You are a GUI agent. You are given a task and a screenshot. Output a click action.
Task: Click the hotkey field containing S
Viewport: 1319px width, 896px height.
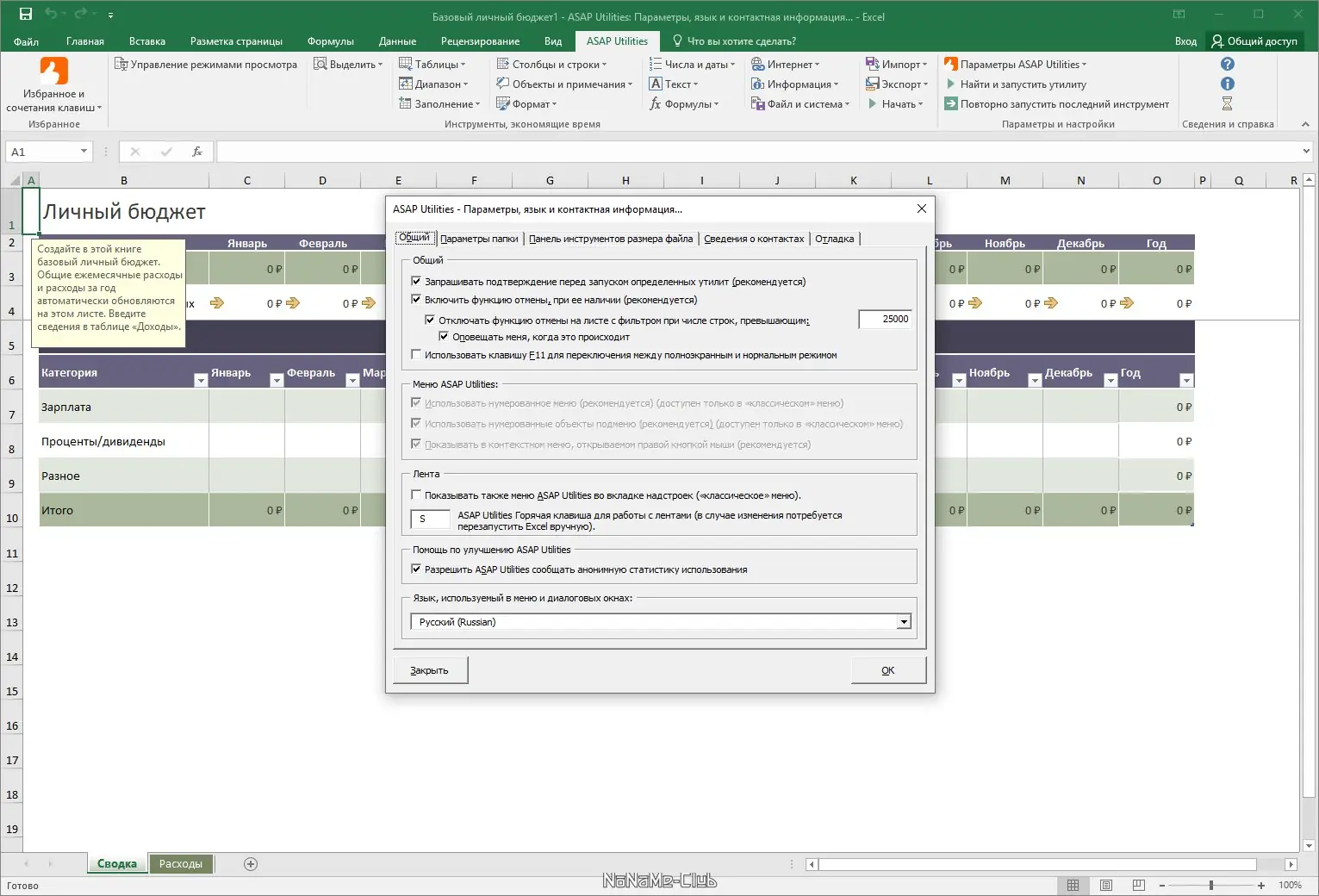click(430, 519)
